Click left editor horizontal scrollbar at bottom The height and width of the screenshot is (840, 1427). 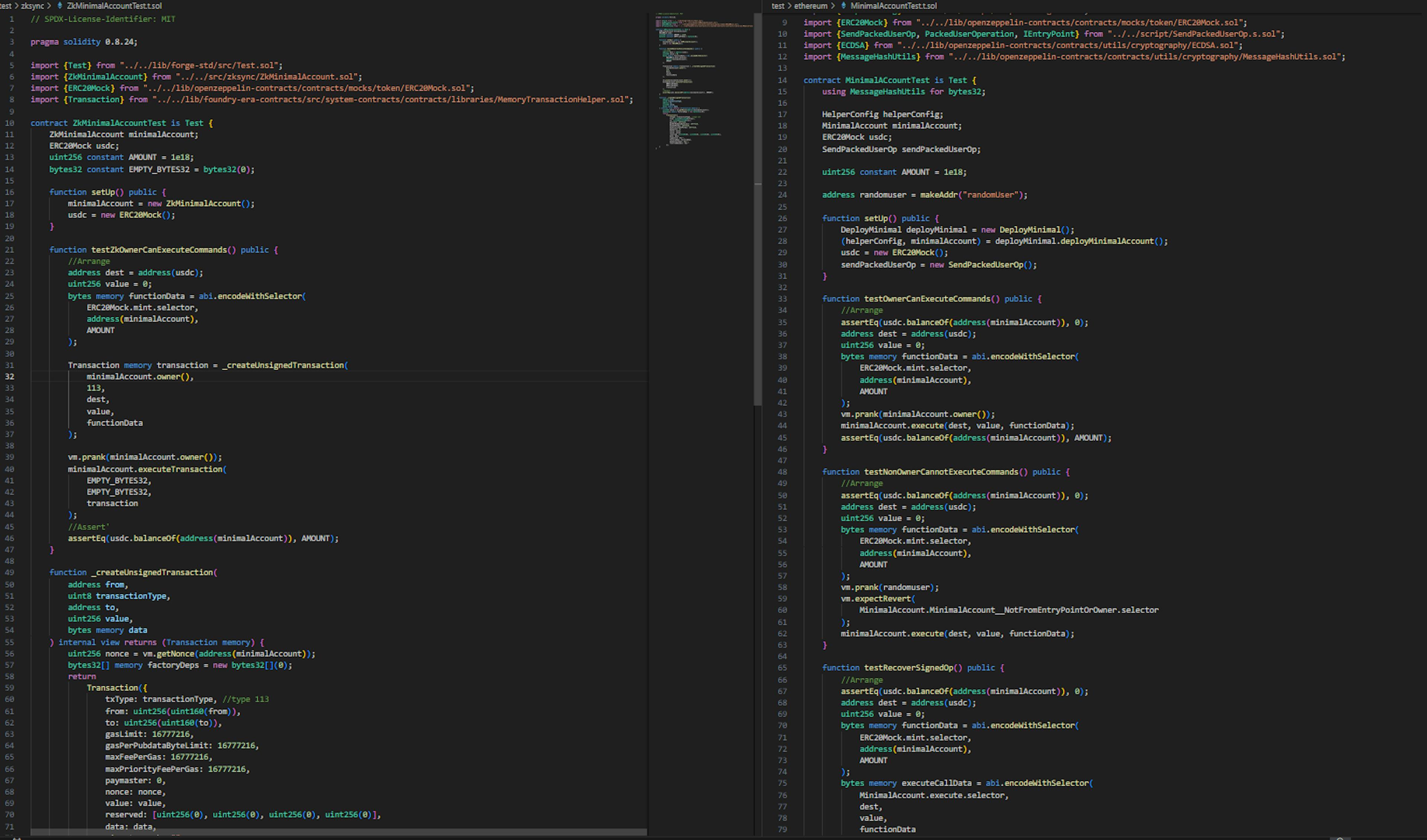click(x=339, y=832)
